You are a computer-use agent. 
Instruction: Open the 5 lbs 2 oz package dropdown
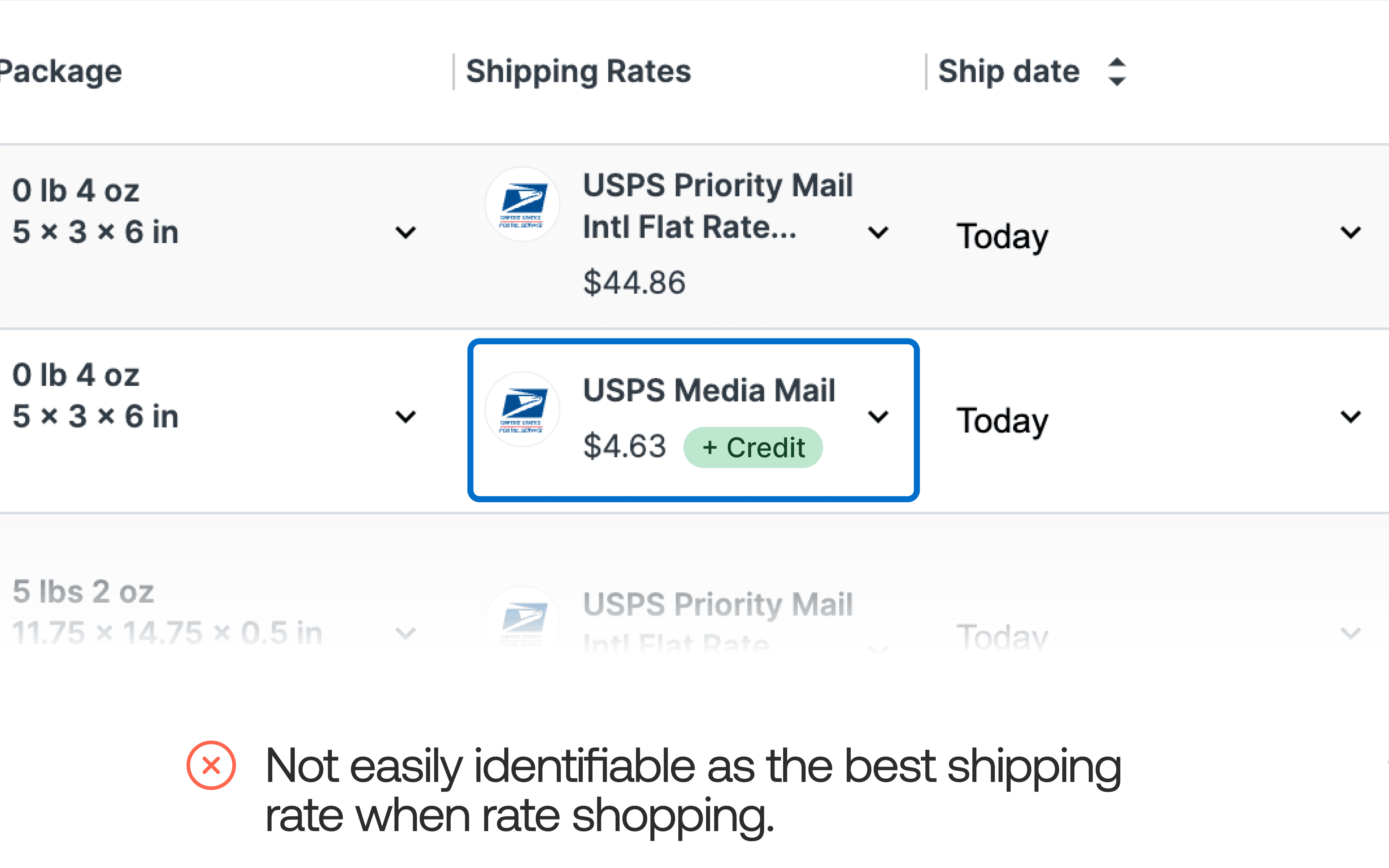coord(406,633)
